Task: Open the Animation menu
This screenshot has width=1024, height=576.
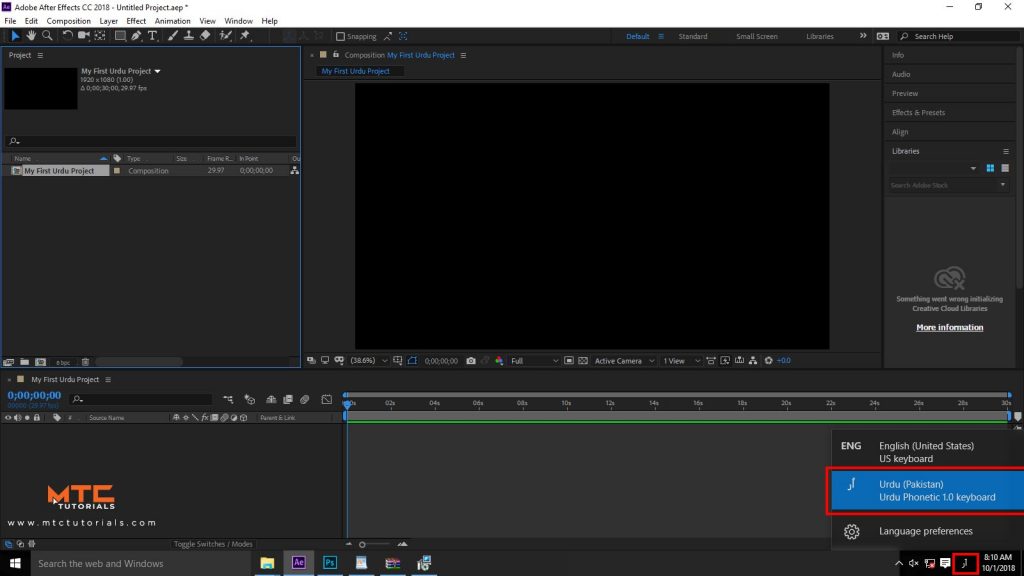Action: [172, 21]
